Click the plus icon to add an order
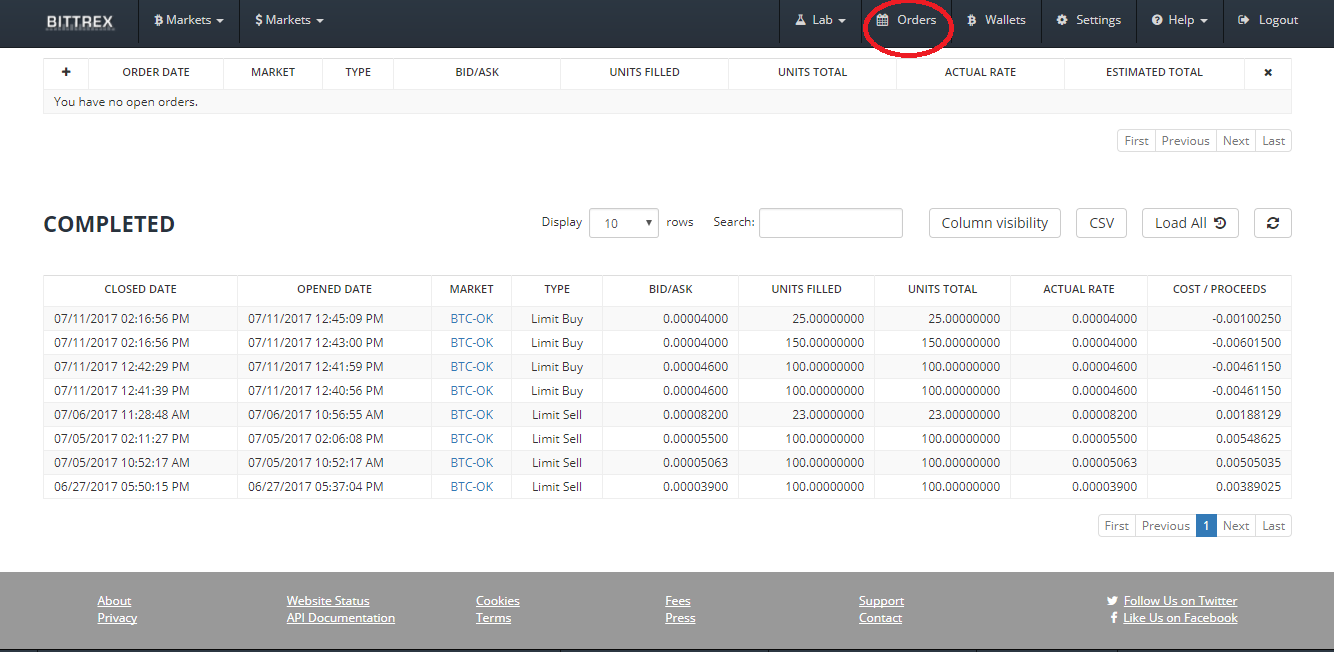 click(66, 72)
